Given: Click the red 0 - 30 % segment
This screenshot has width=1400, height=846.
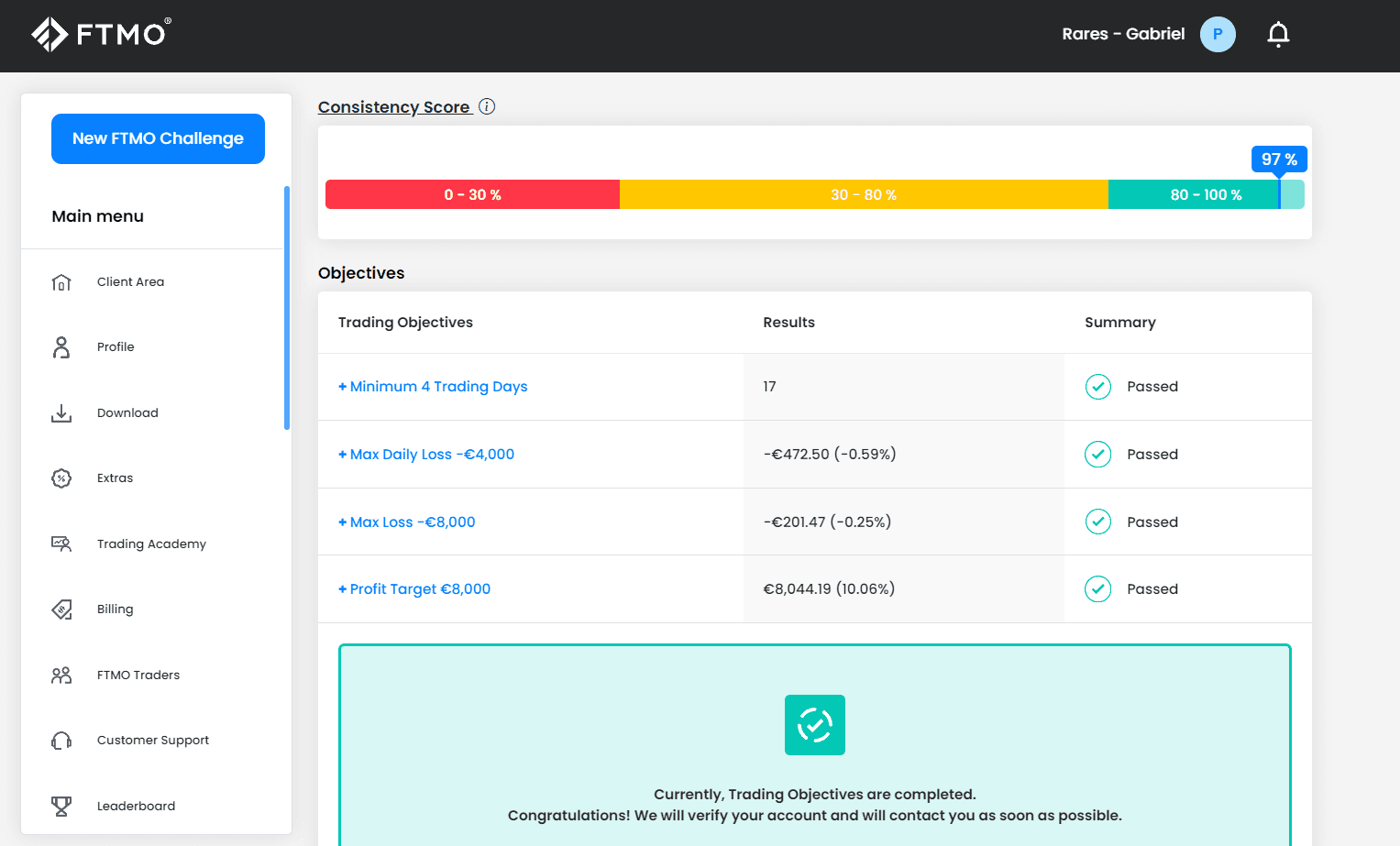Looking at the screenshot, I should point(472,194).
